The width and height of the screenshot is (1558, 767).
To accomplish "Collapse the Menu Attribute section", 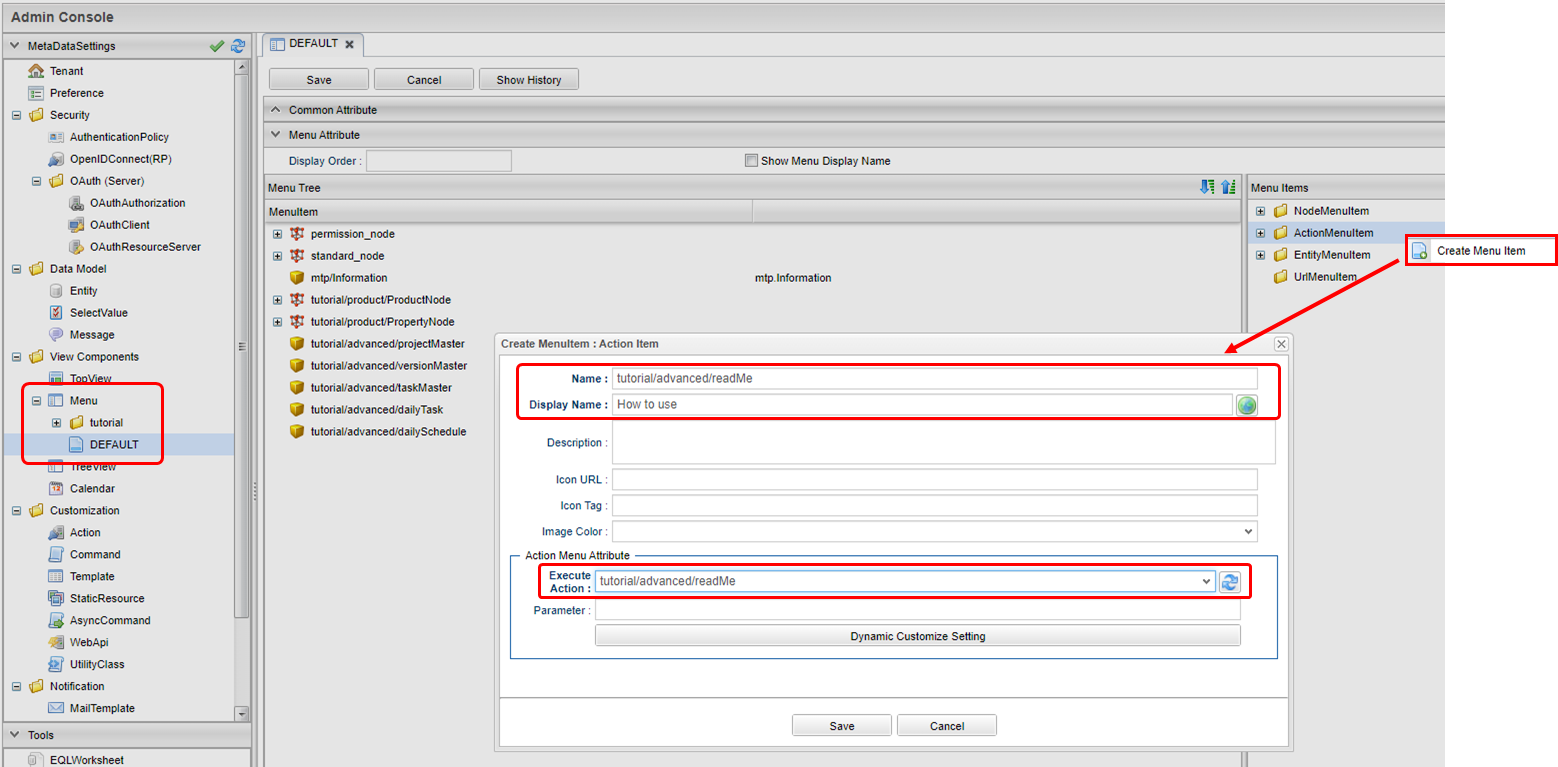I will tap(277, 135).
